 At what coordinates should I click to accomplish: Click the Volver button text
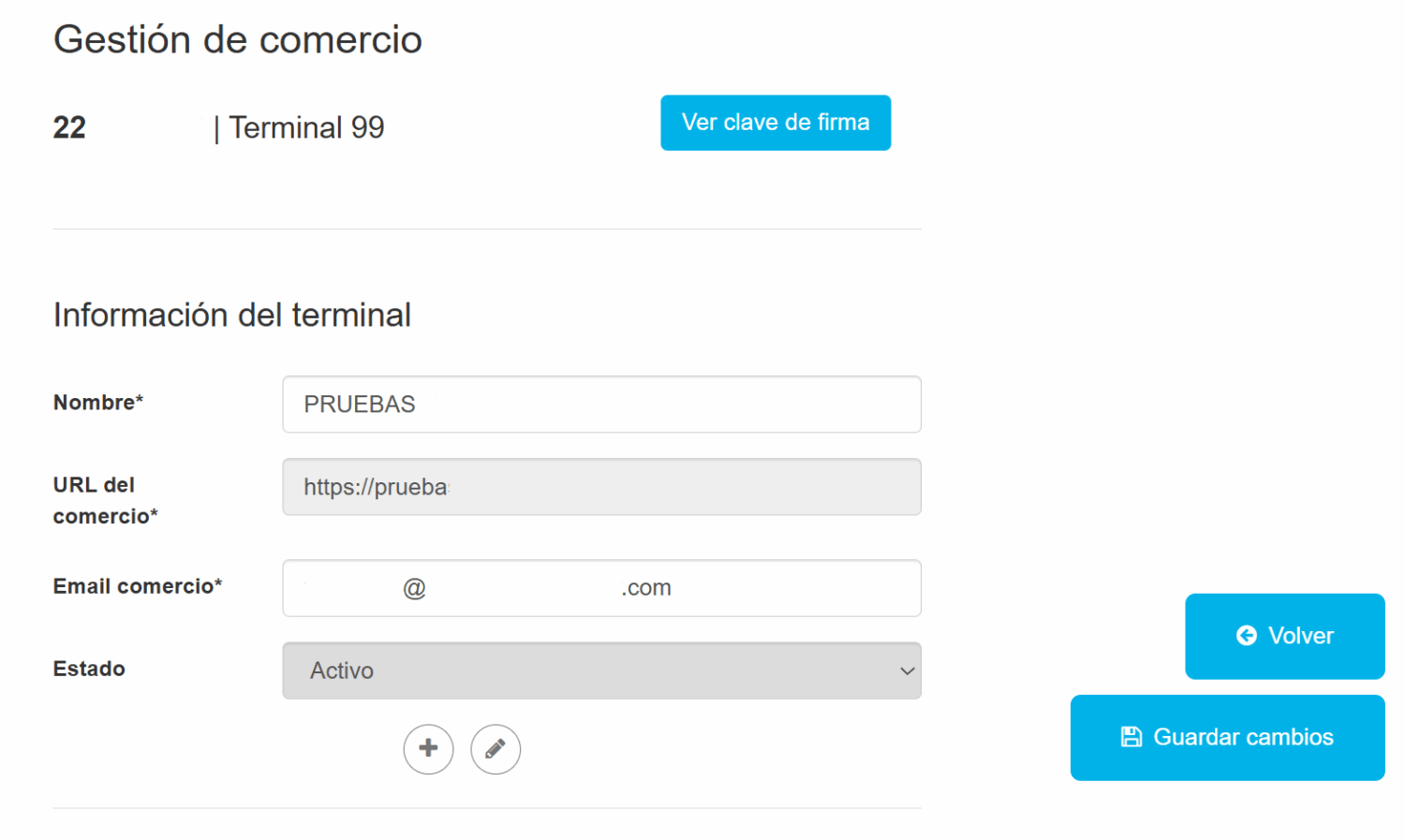click(x=1300, y=636)
